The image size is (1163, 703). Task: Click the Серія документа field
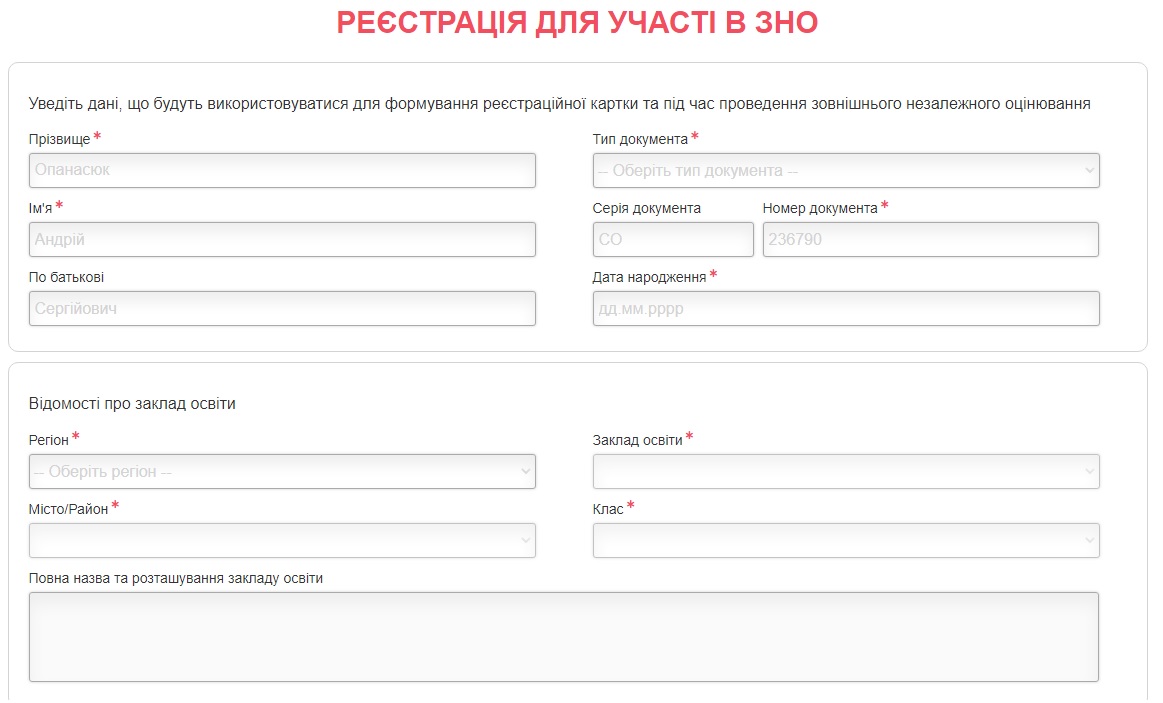[672, 239]
